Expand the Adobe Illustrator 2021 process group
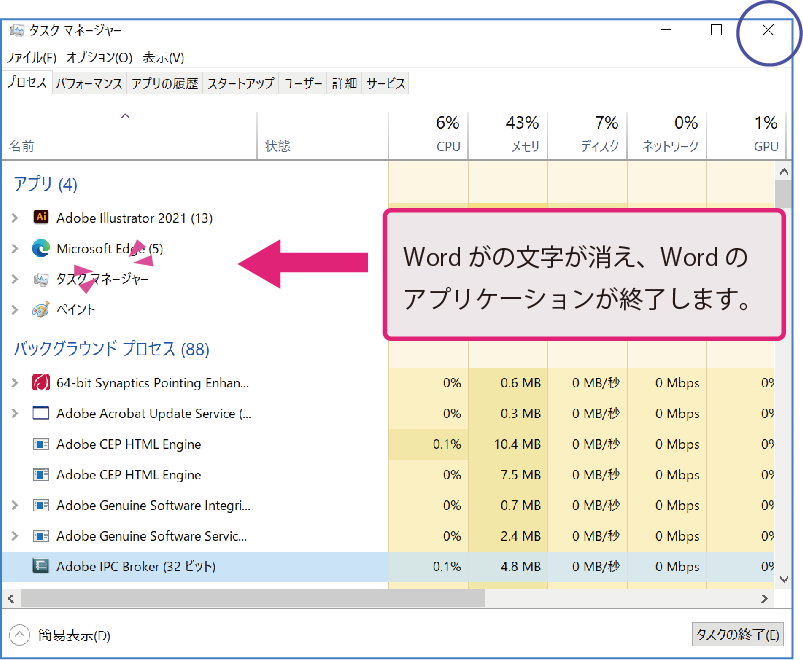 (15, 217)
